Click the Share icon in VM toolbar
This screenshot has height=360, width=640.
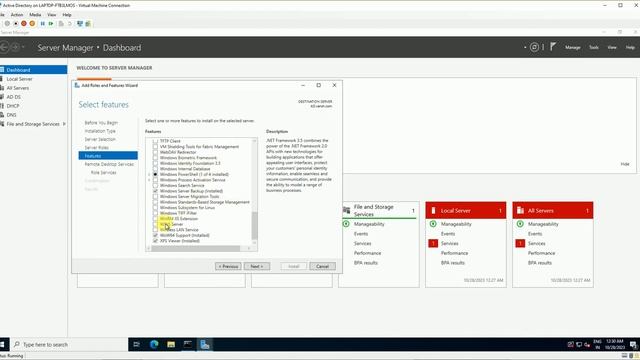[x=88, y=24]
